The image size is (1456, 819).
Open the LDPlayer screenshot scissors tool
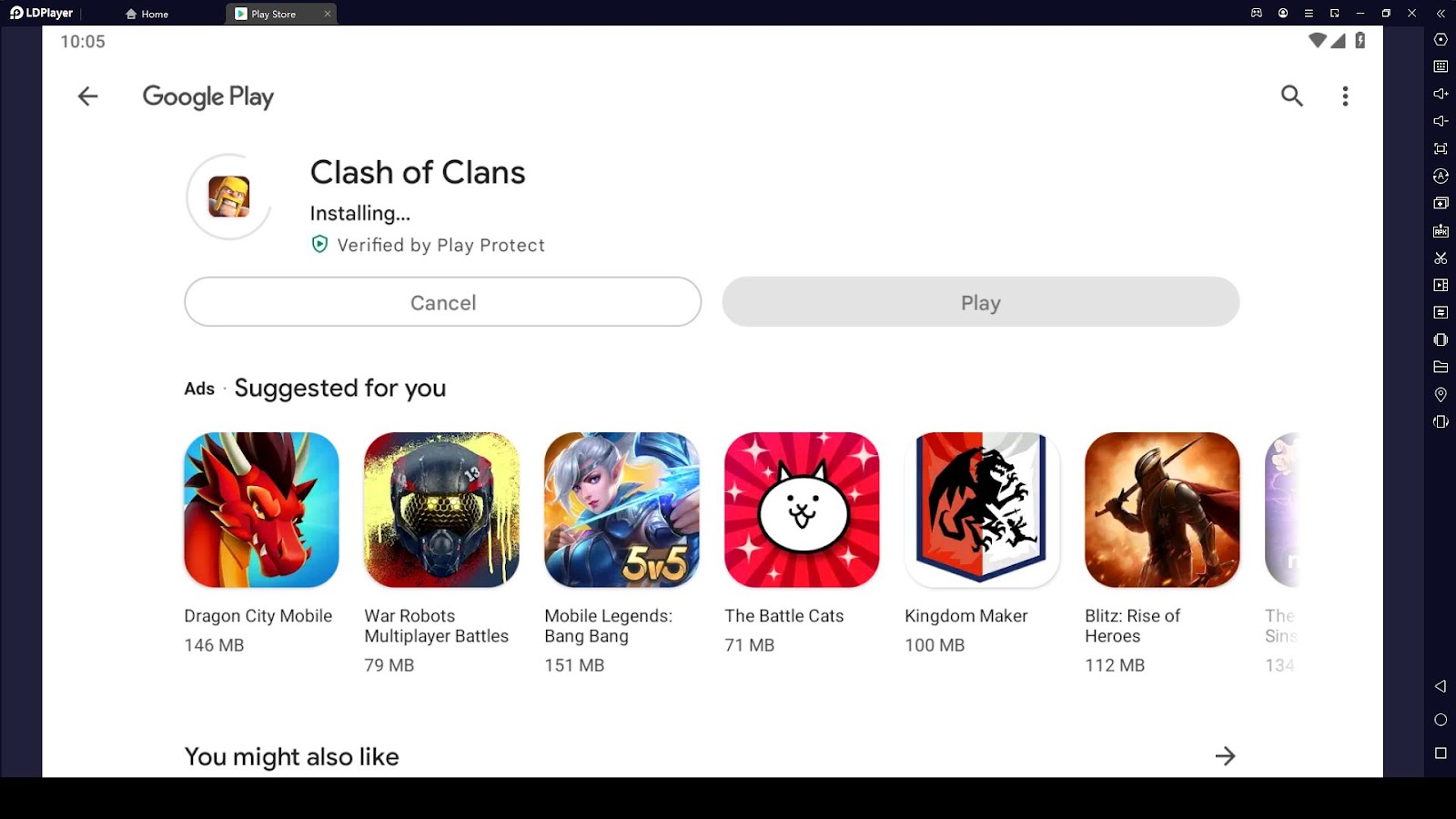click(1441, 258)
